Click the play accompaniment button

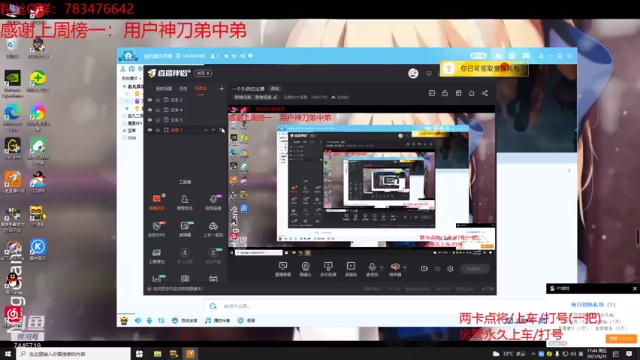(218, 321)
